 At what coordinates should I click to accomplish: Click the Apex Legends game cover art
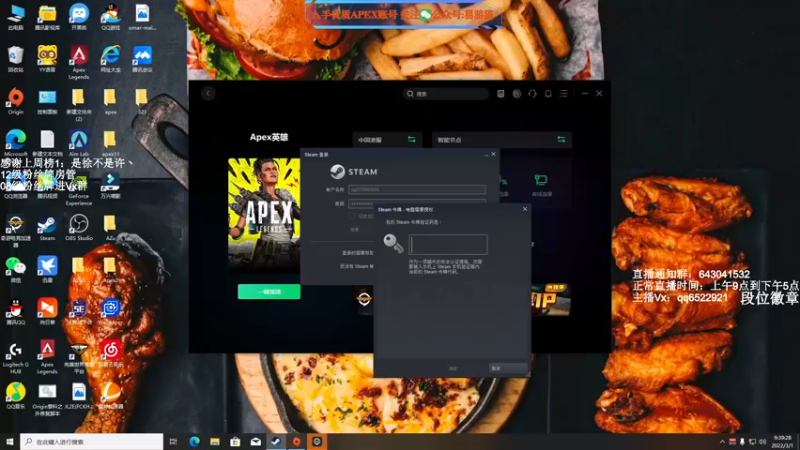[264, 214]
